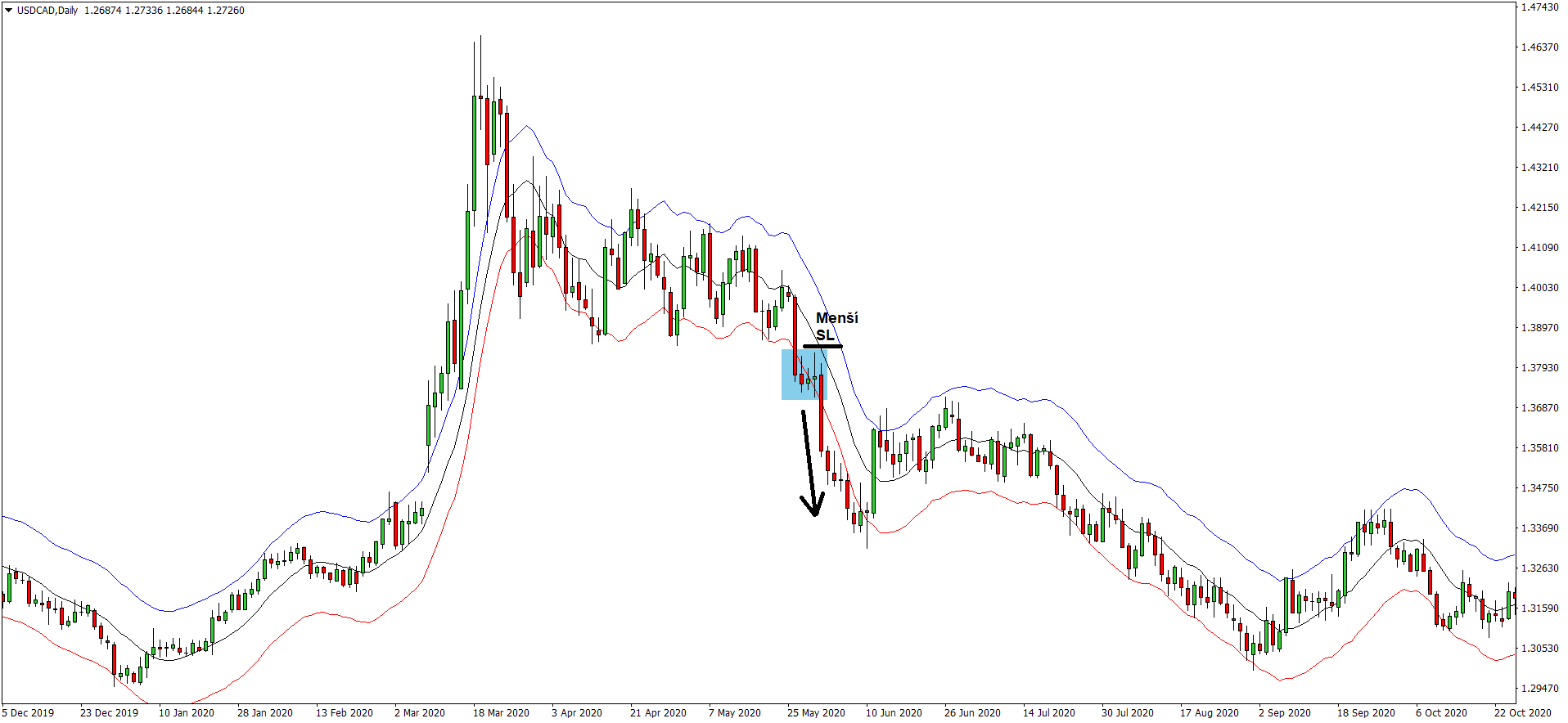The height and width of the screenshot is (723, 1568).
Task: Click the 2 Sep 2020 date label
Action: [1284, 713]
